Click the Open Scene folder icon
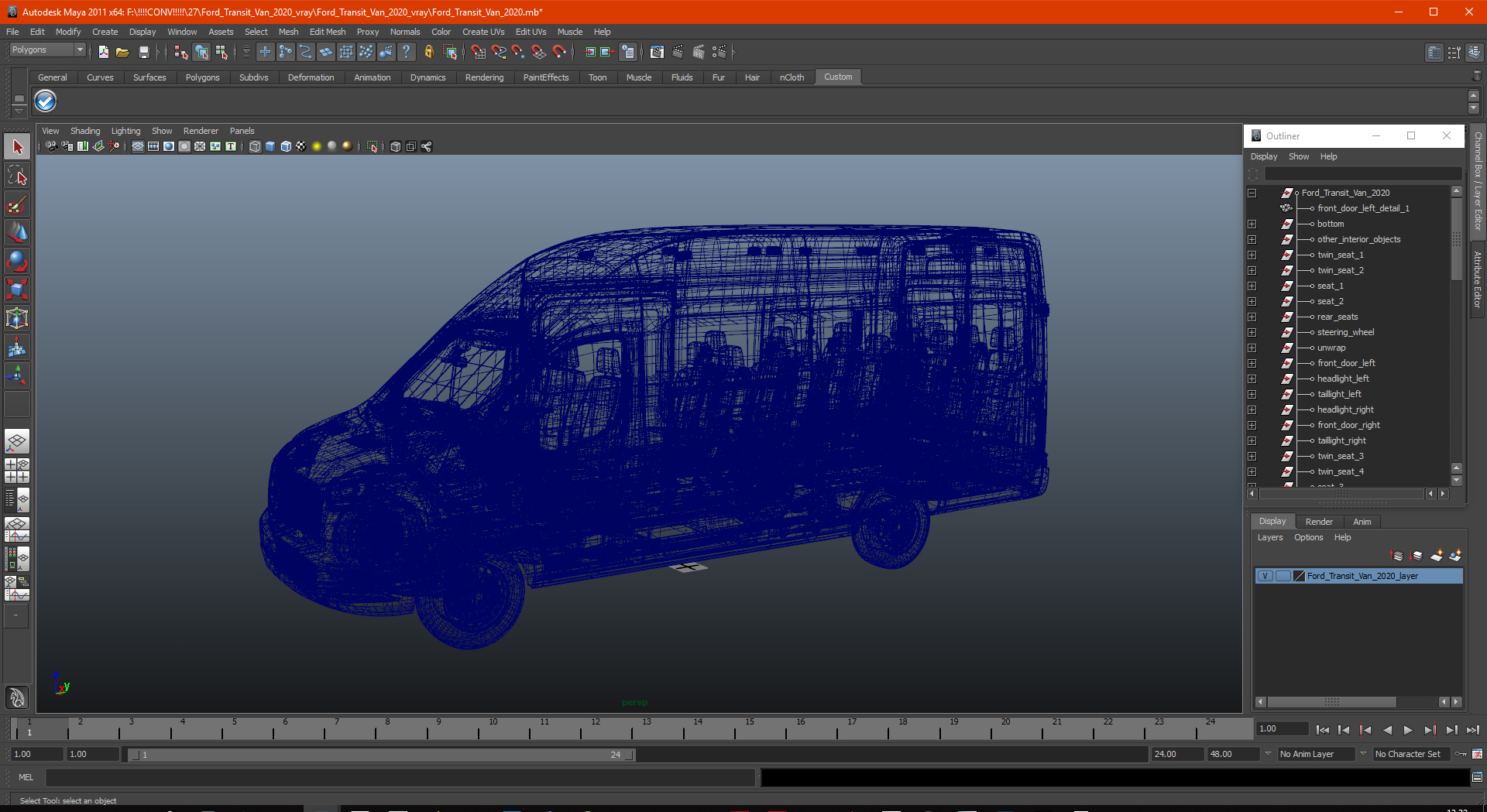Viewport: 1487px width, 812px height. tap(122, 52)
